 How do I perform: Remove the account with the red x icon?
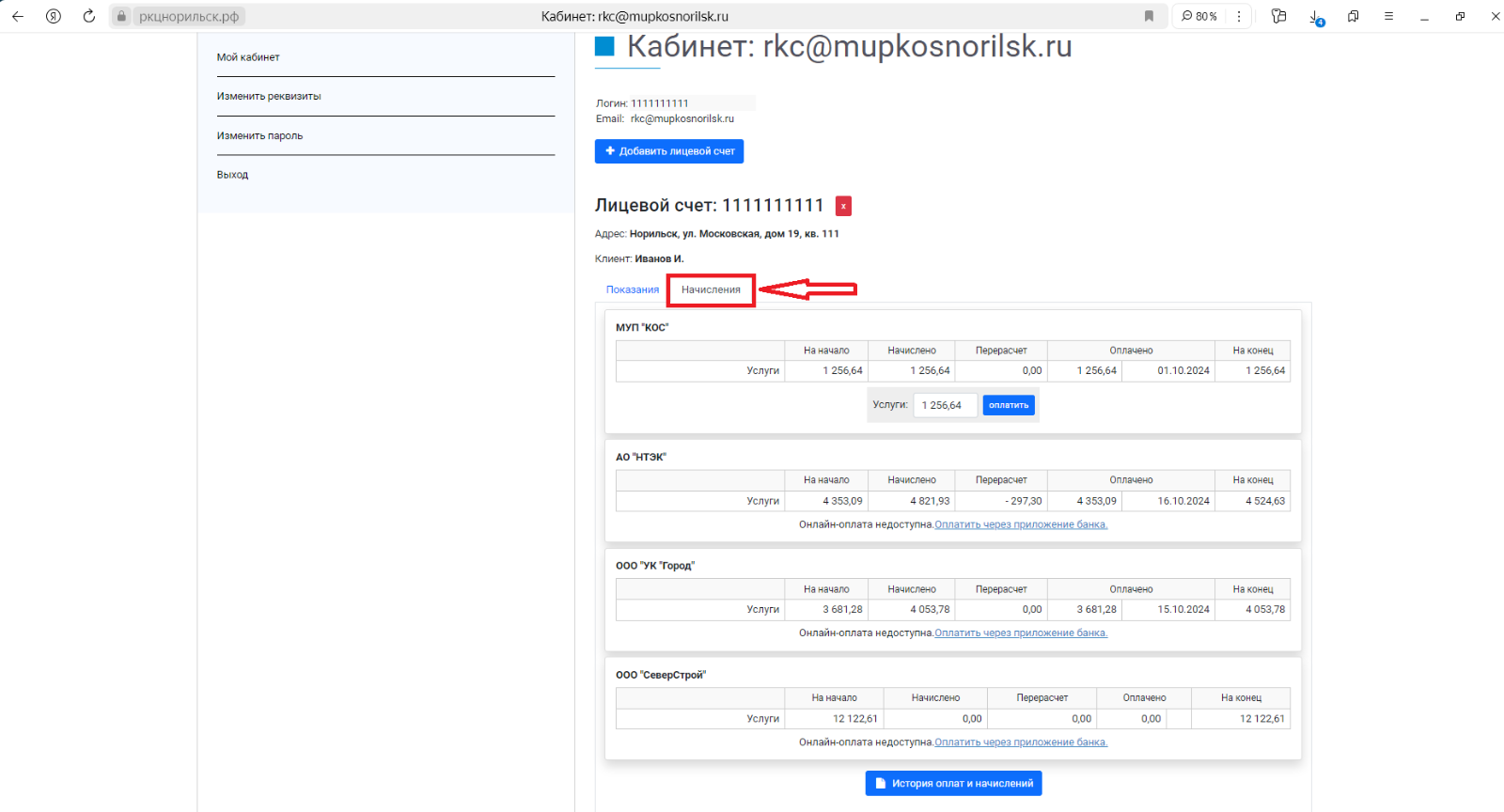pos(843,206)
